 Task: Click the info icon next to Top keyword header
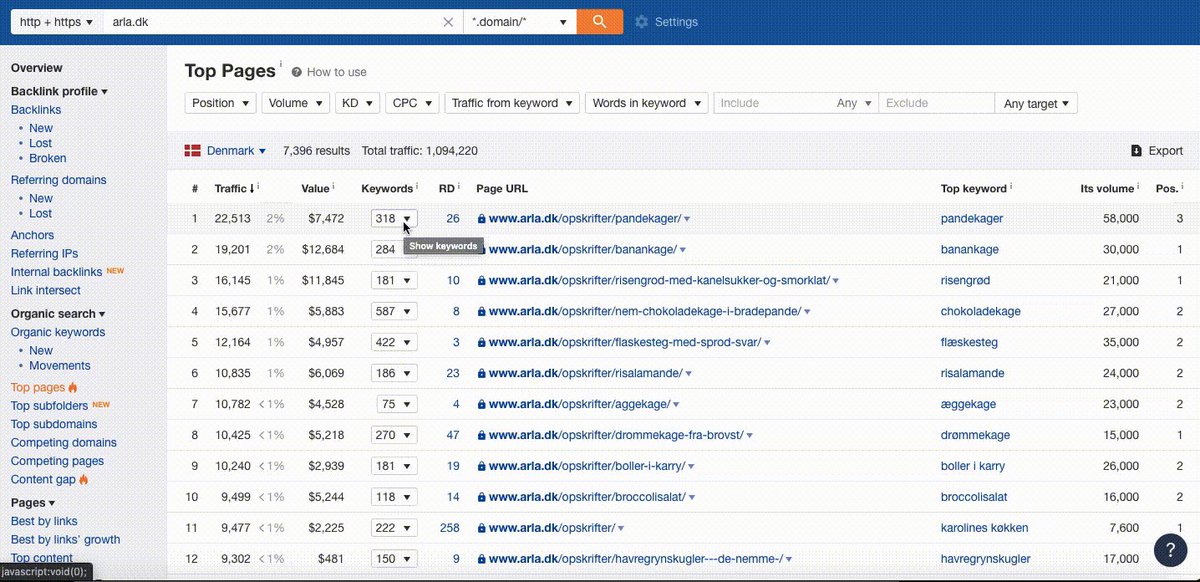click(x=1012, y=187)
